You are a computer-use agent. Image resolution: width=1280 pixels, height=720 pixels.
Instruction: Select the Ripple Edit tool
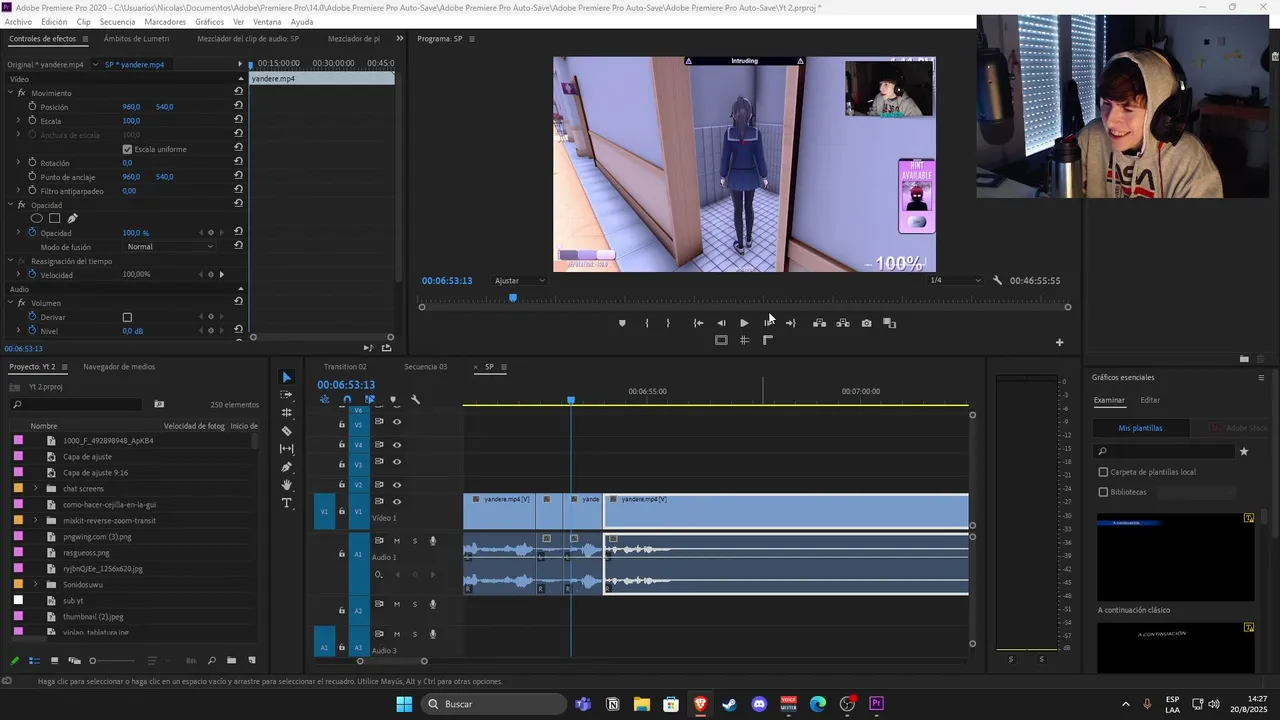click(x=287, y=412)
